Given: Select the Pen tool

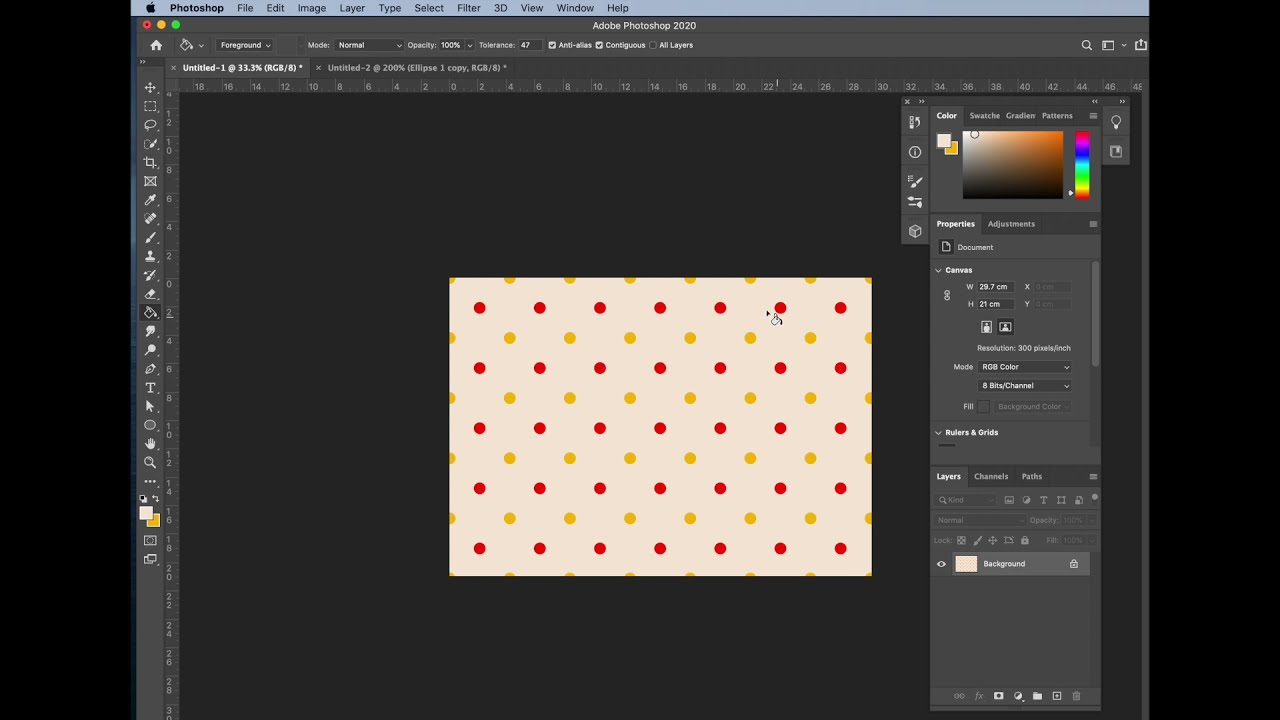Looking at the screenshot, I should (150, 369).
